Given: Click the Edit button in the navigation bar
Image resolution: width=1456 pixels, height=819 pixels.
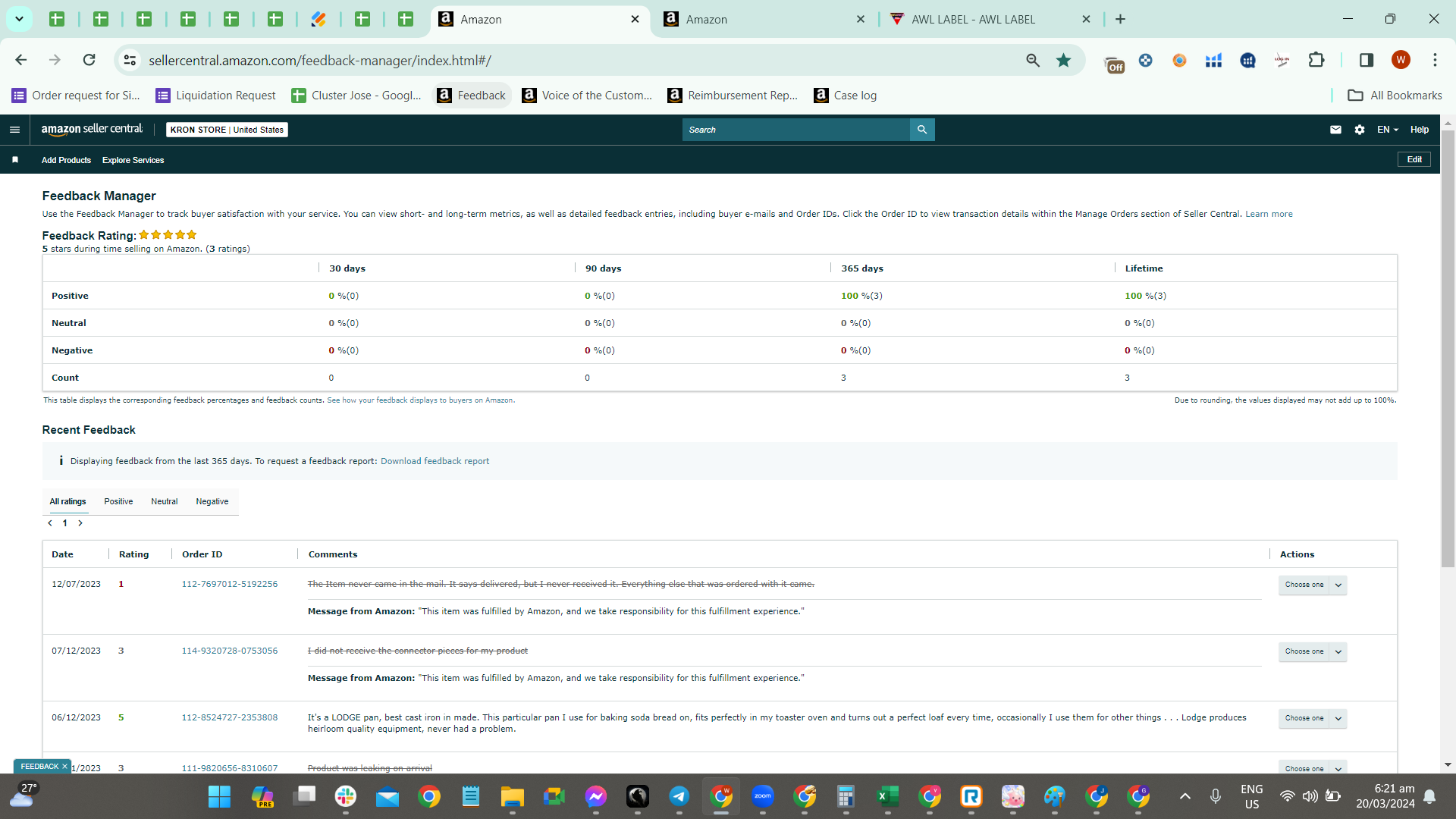Looking at the screenshot, I should [1414, 159].
